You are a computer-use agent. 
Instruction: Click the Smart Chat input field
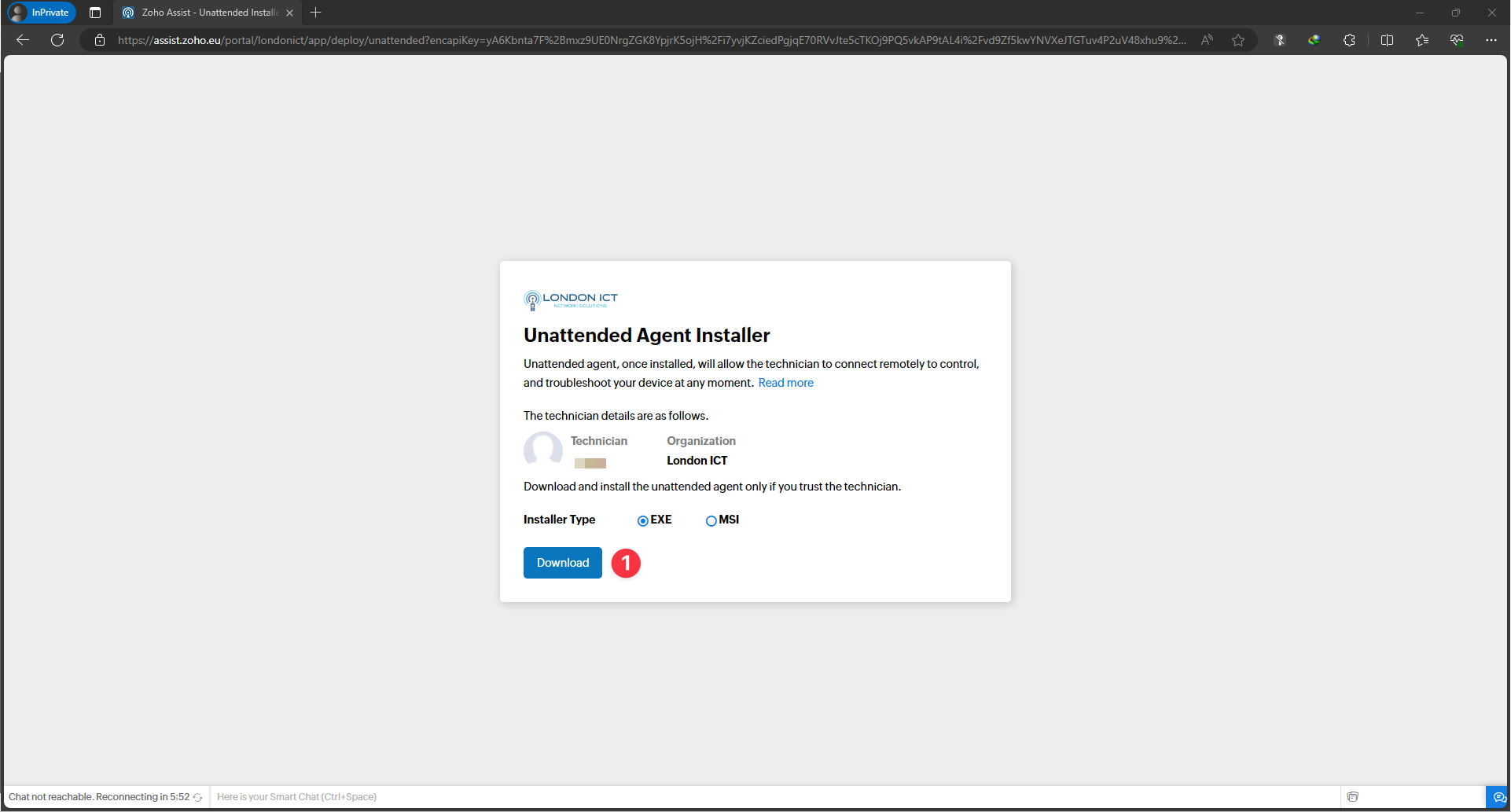tap(774, 797)
